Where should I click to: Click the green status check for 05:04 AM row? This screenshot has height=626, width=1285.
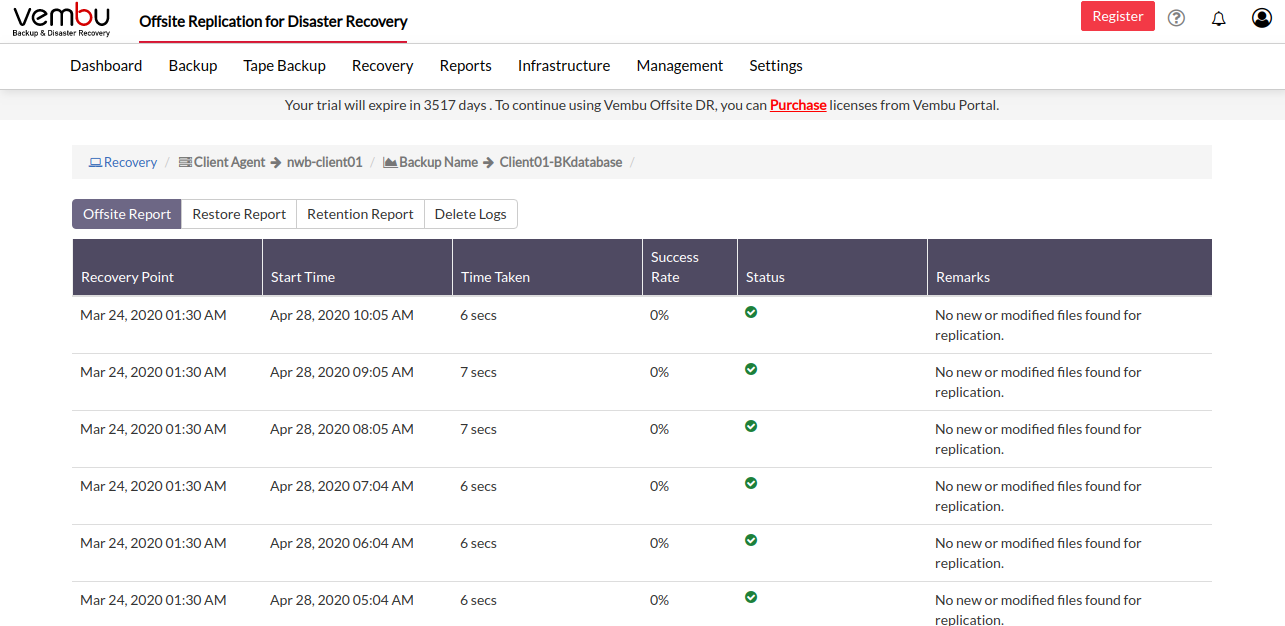[x=751, y=597]
